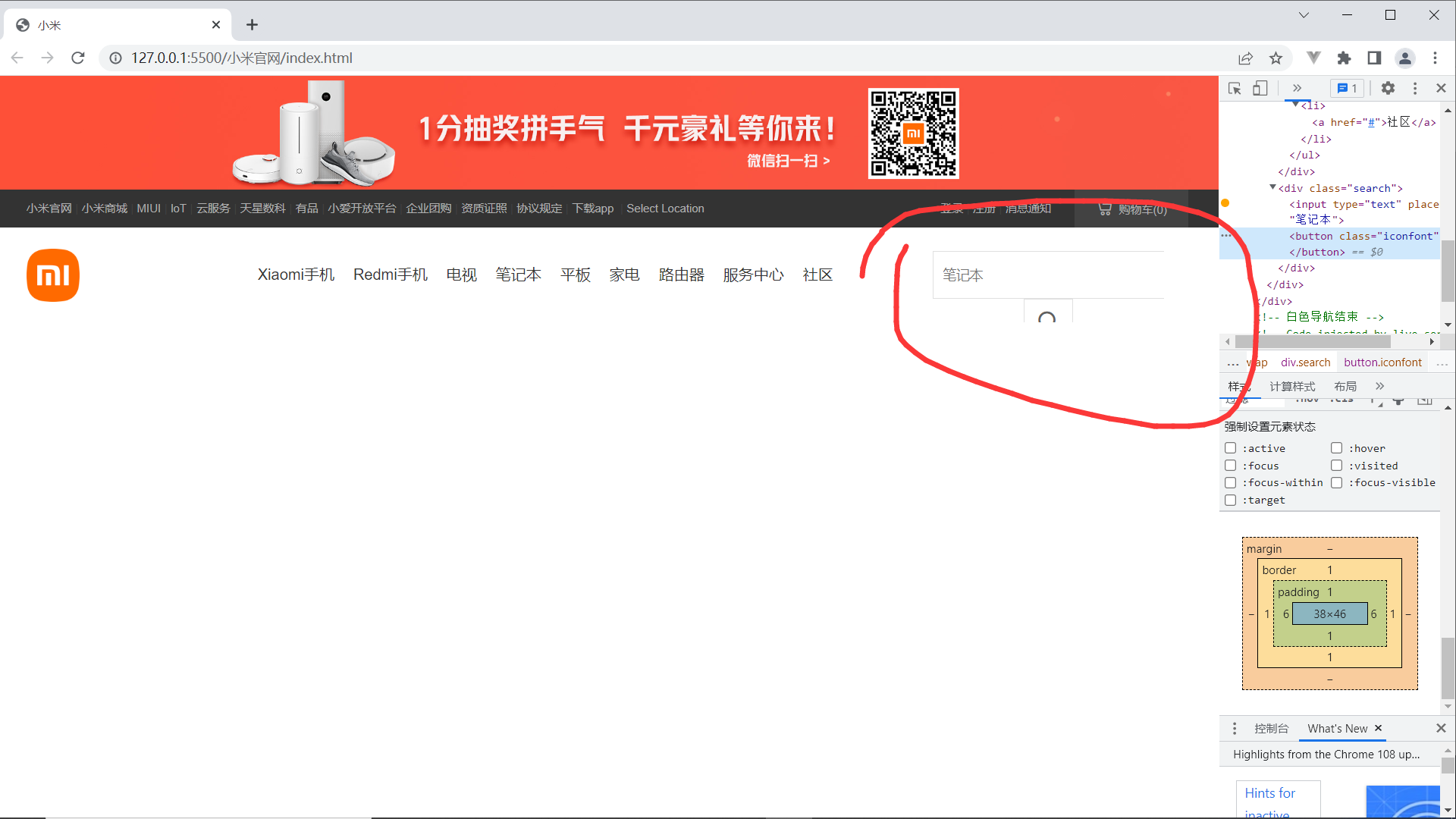
Task: Open the extensions puzzle icon
Action: click(x=1344, y=58)
